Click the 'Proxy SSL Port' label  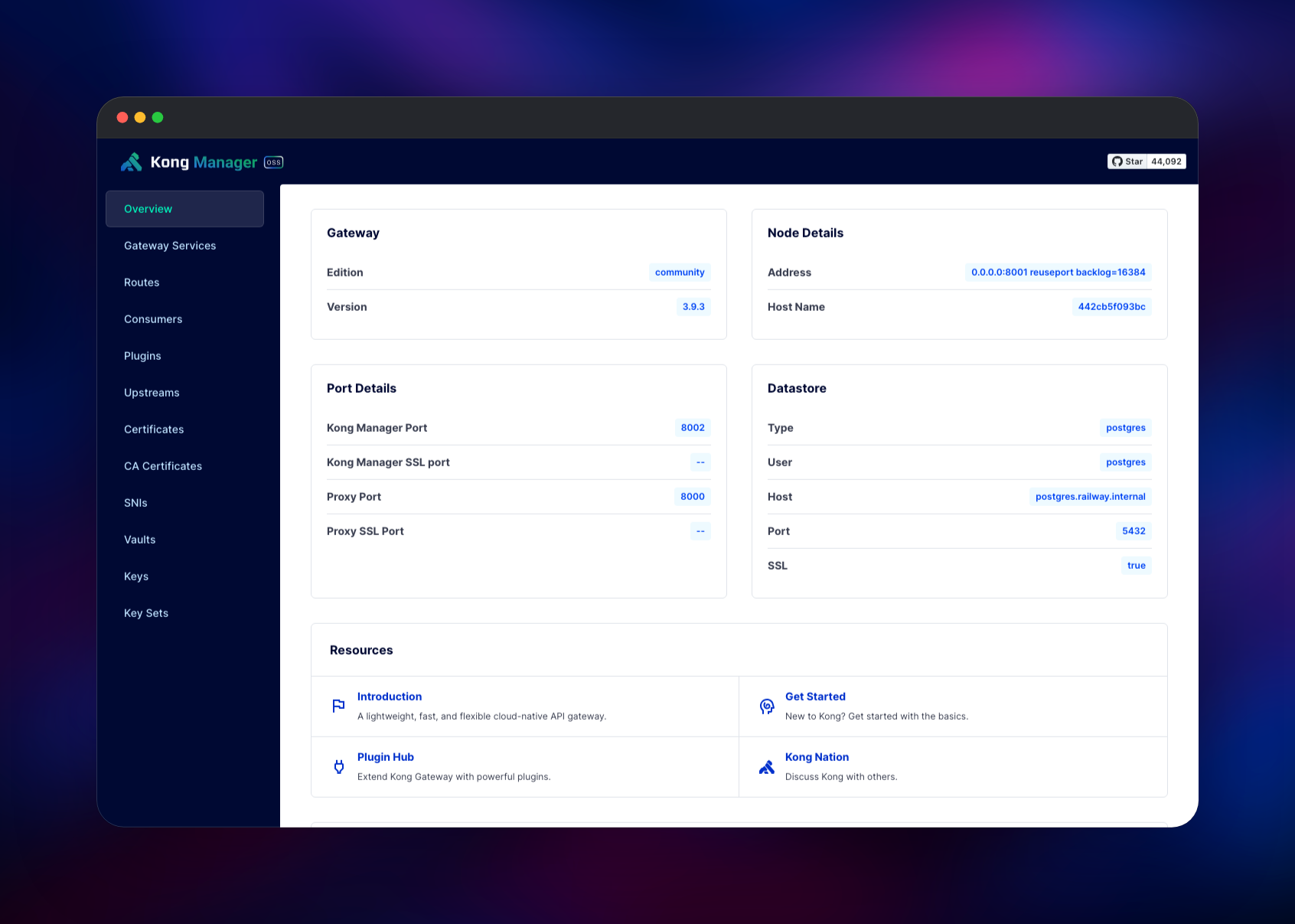pos(365,531)
